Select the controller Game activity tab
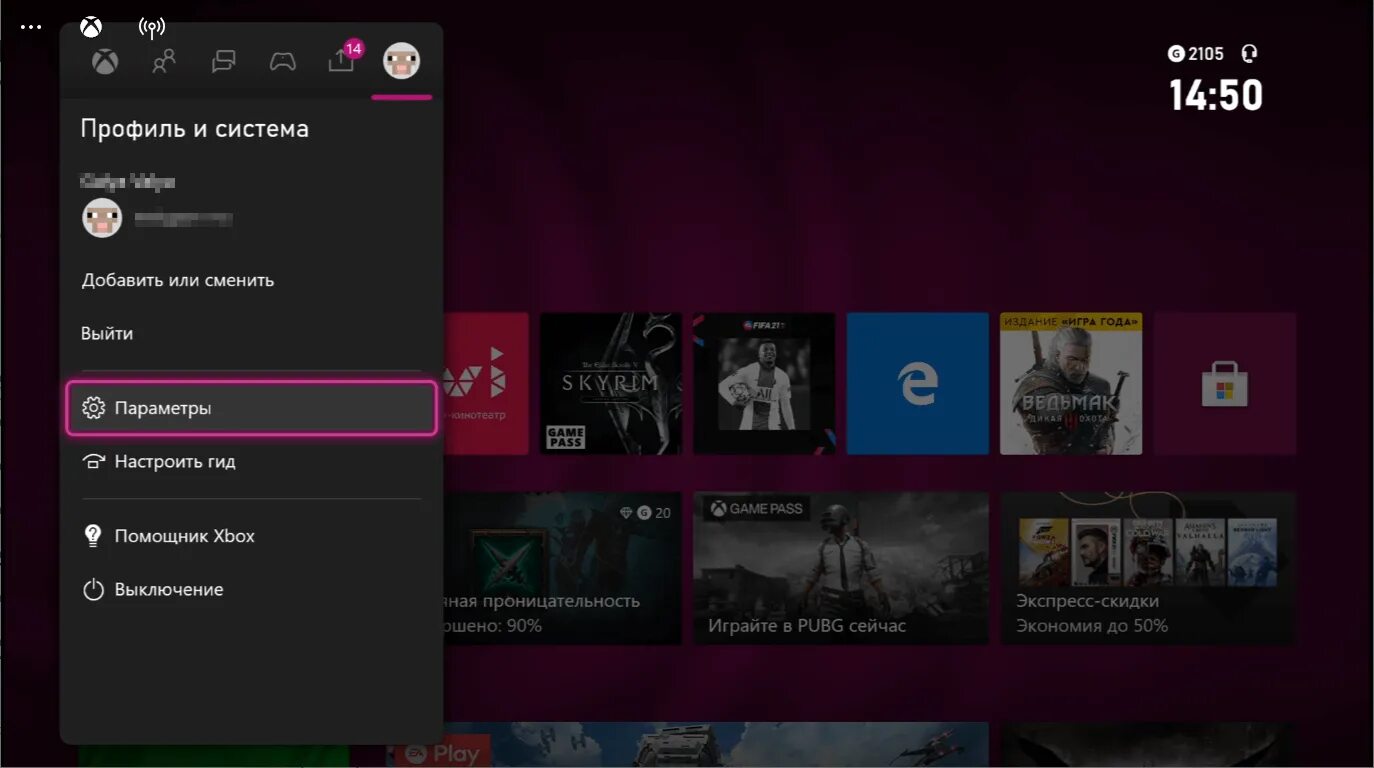This screenshot has width=1374, height=768. (283, 62)
